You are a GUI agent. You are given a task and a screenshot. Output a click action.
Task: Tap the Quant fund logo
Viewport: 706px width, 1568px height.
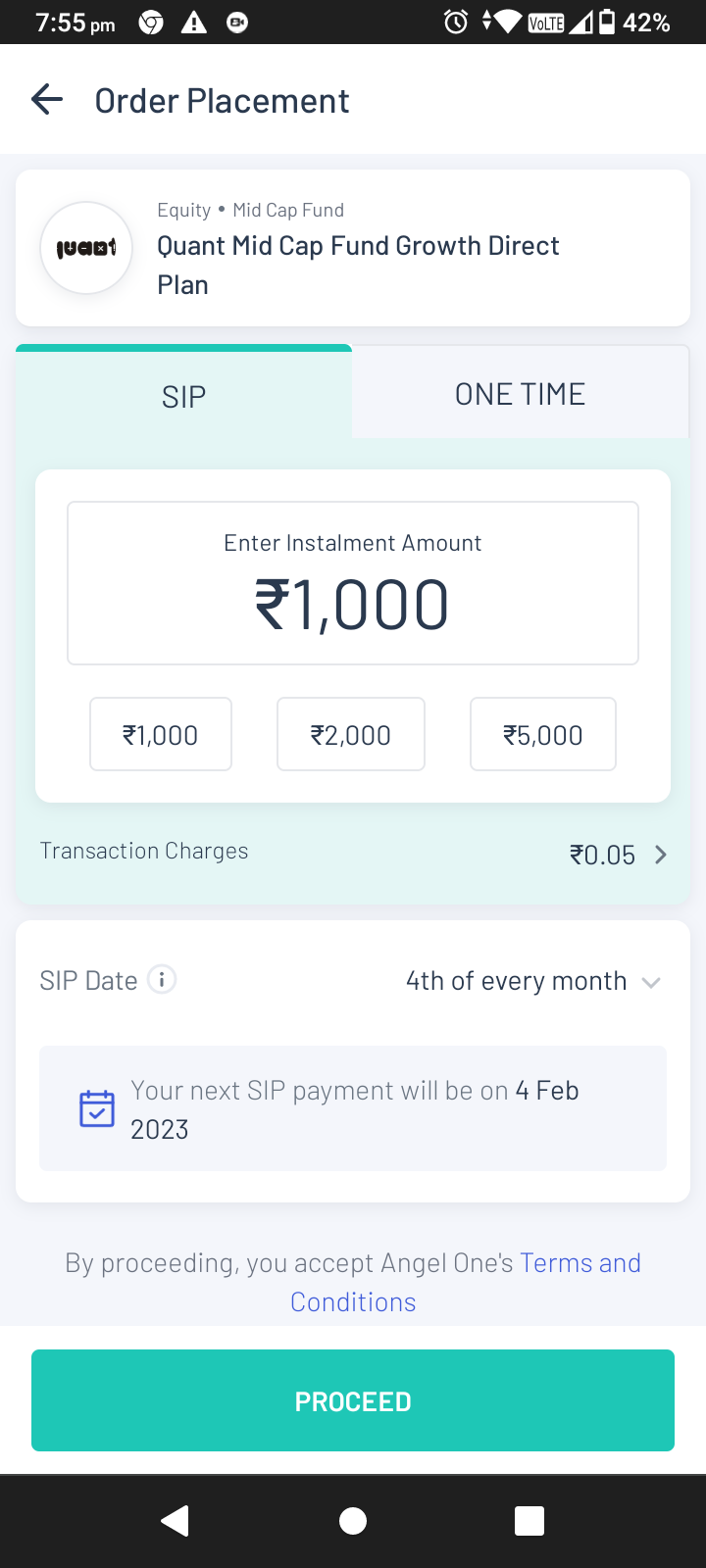click(86, 248)
